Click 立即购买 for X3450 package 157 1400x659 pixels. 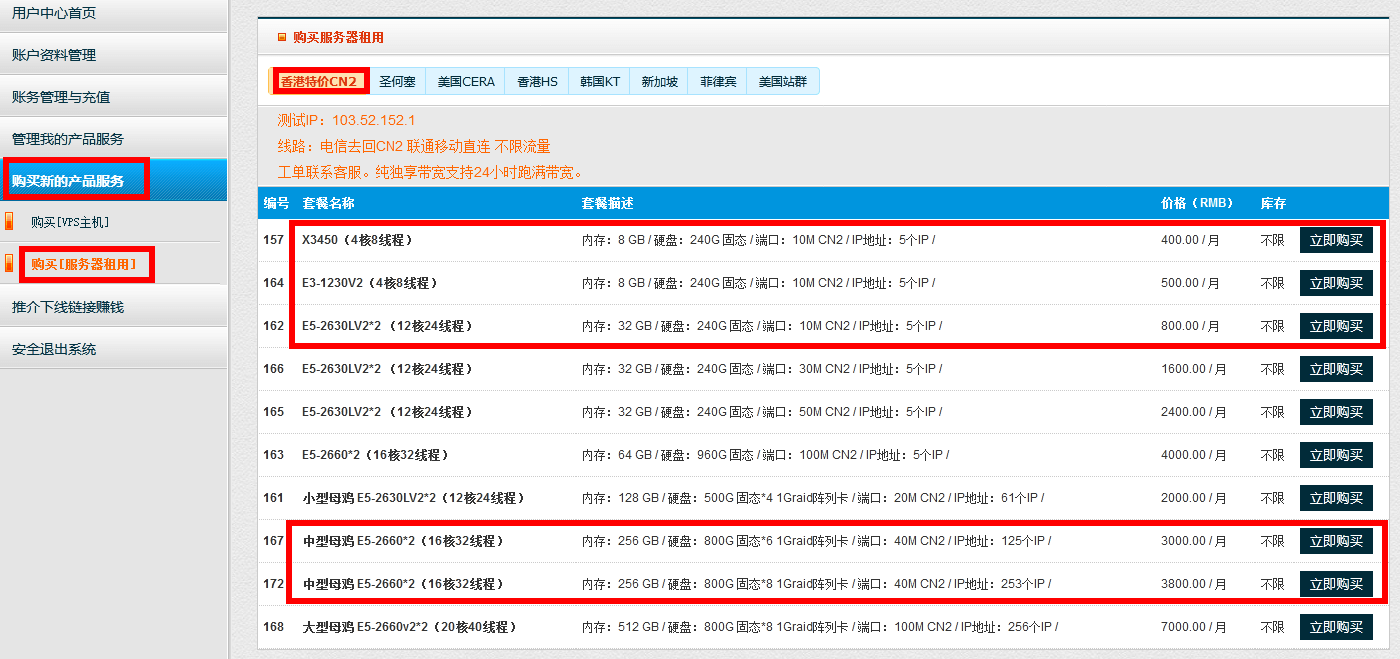[x=1336, y=240]
